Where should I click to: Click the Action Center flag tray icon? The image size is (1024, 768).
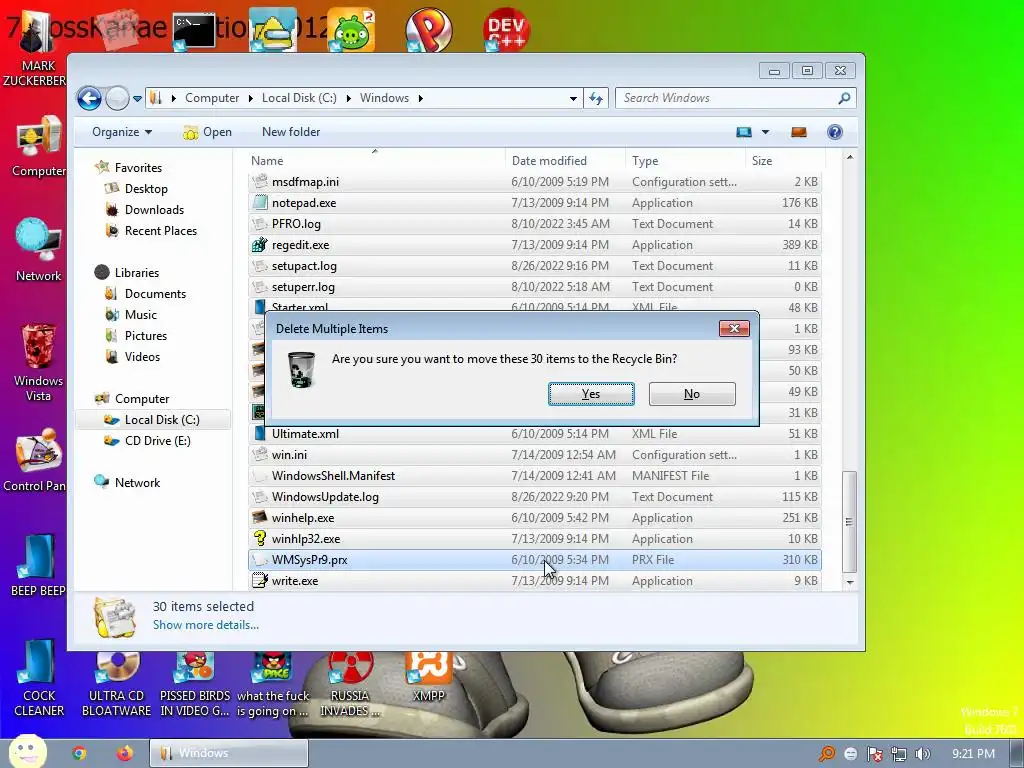874,754
